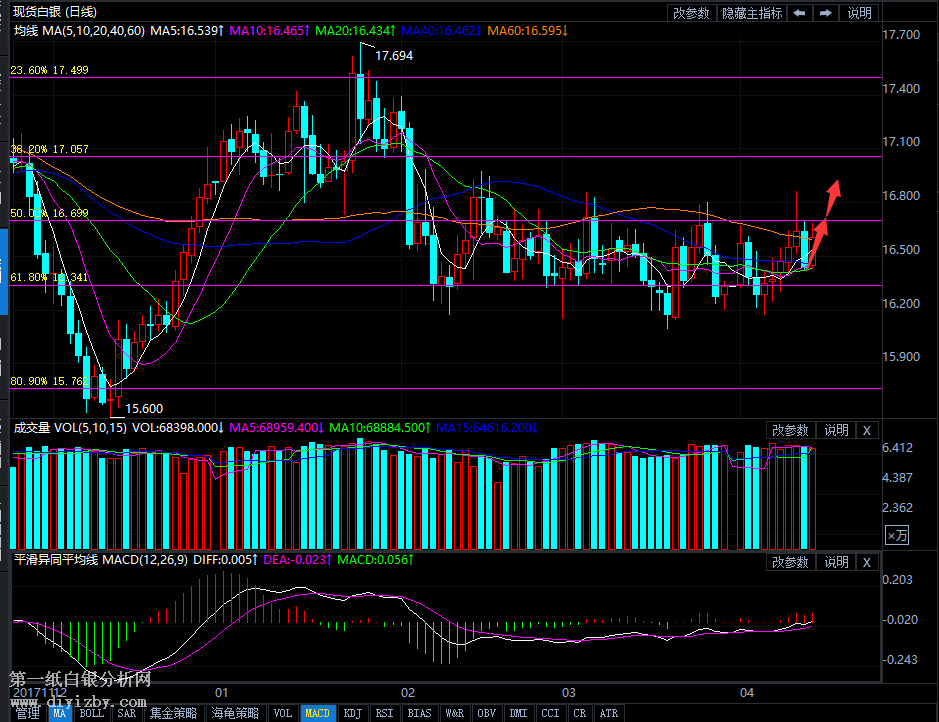Hide main indicator via 隐藏主指标
The image size is (939, 722).
tap(752, 13)
